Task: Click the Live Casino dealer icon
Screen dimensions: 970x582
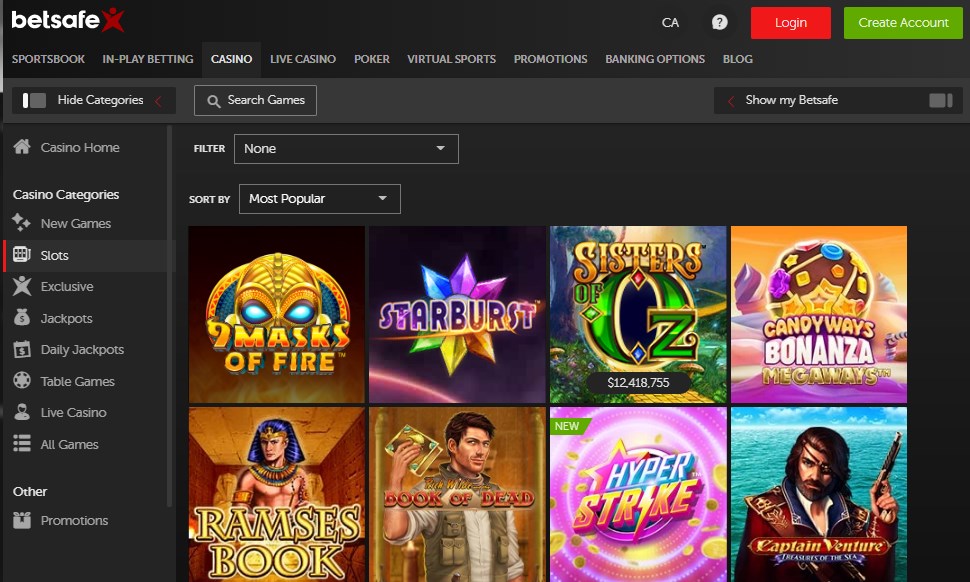Action: pyautogui.click(x=22, y=412)
